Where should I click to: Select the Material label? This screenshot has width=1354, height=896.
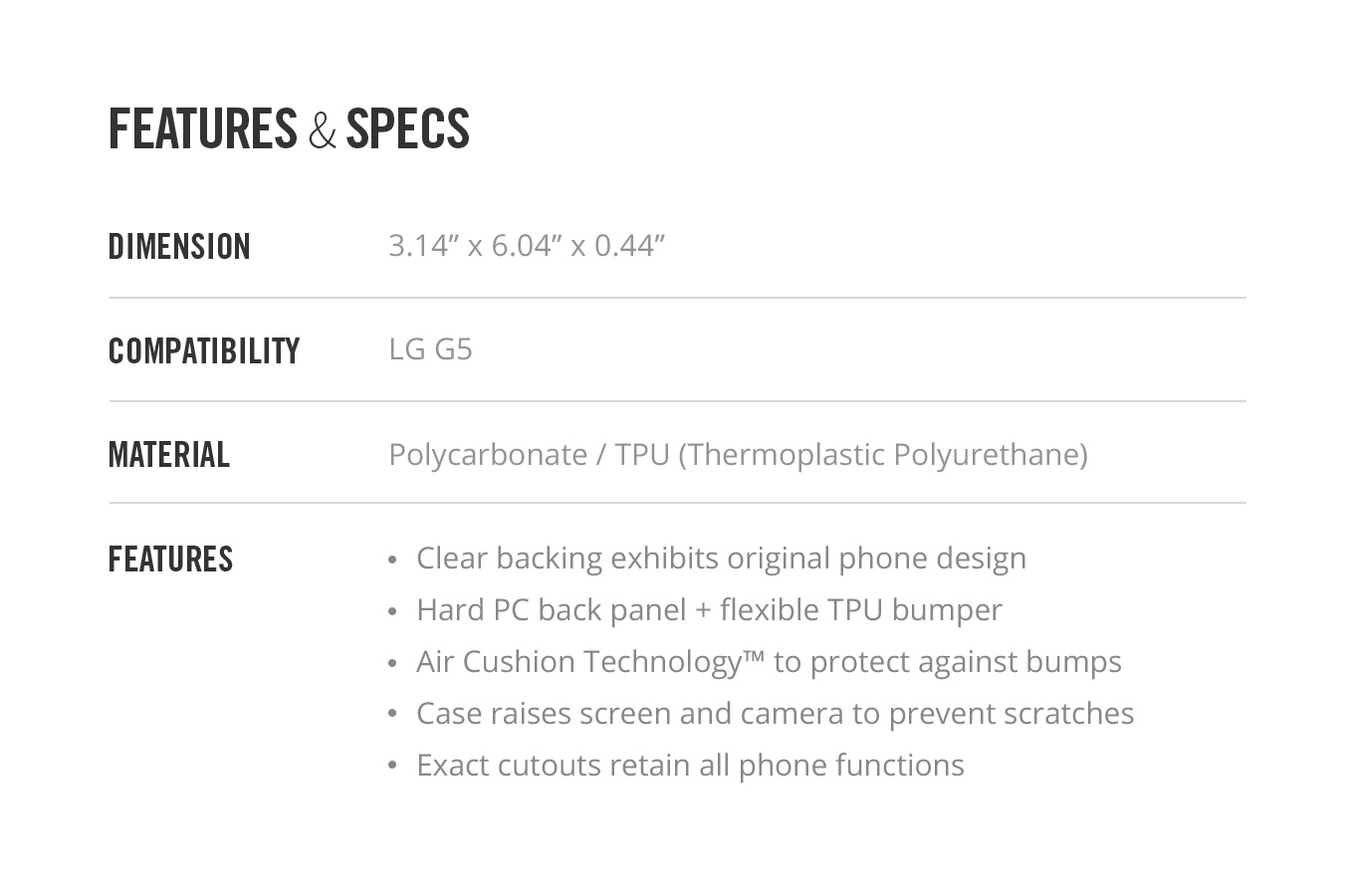pyautogui.click(x=169, y=455)
